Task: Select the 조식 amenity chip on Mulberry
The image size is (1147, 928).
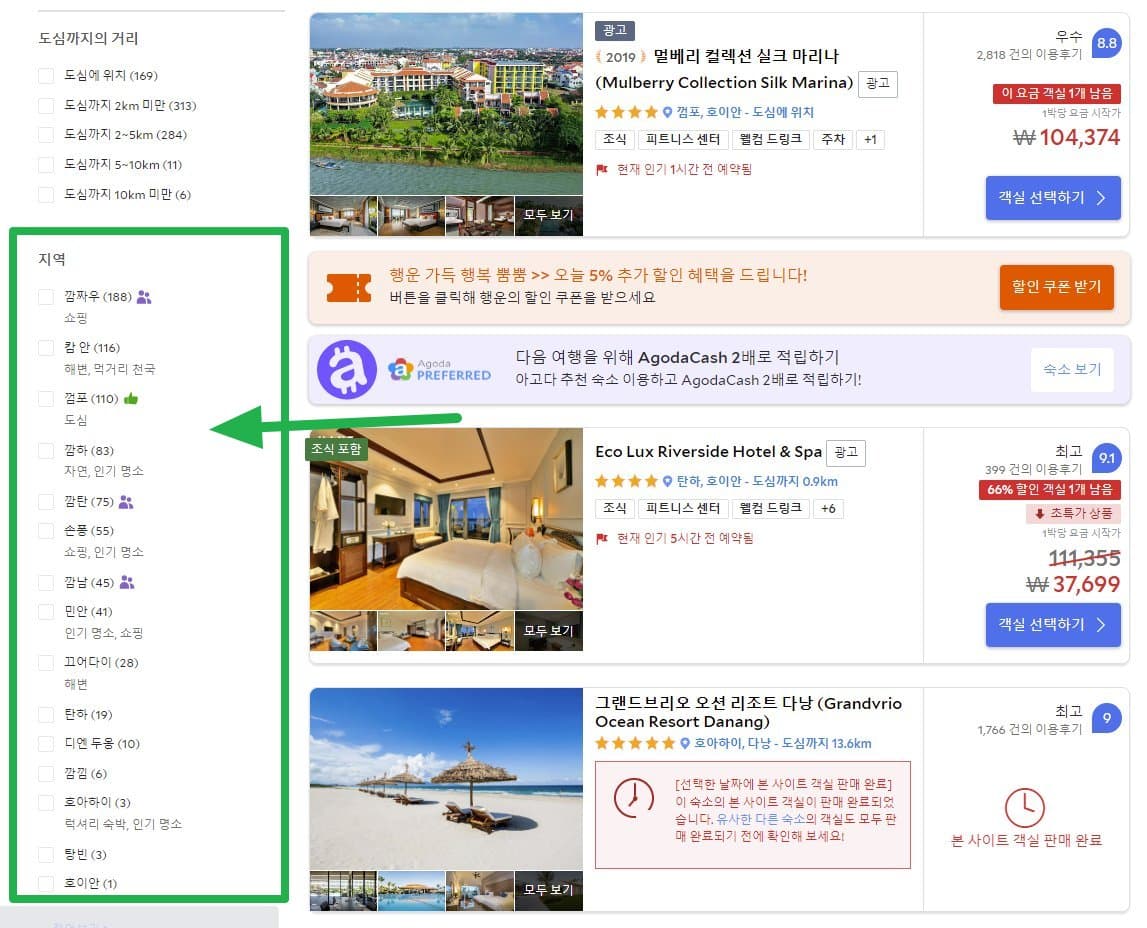Action: point(614,140)
